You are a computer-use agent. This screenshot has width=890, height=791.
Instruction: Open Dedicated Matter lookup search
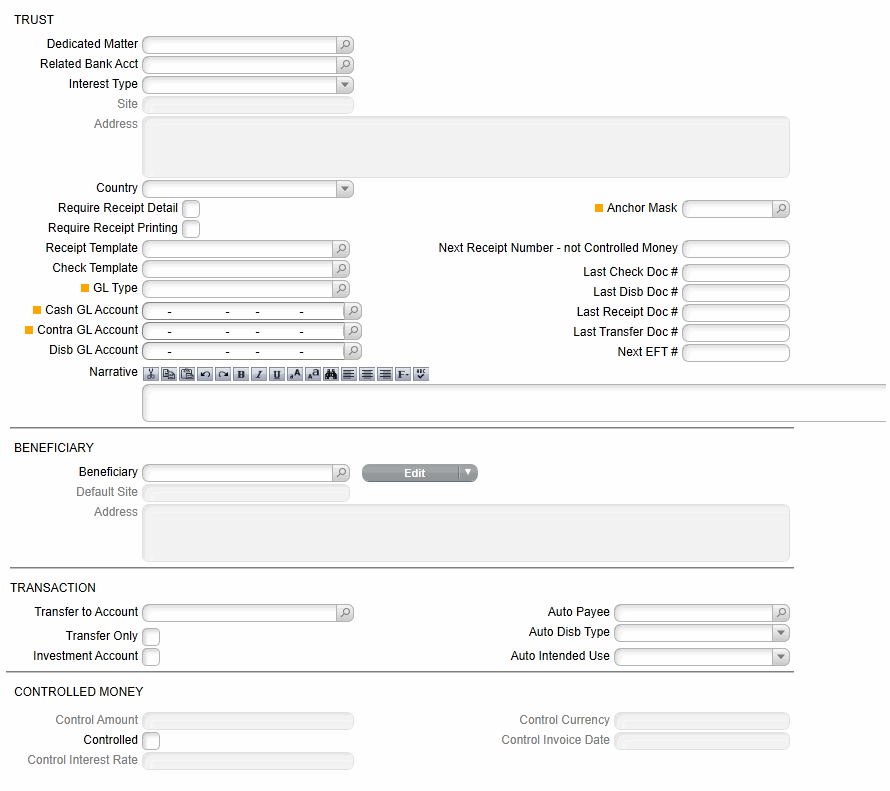click(345, 44)
